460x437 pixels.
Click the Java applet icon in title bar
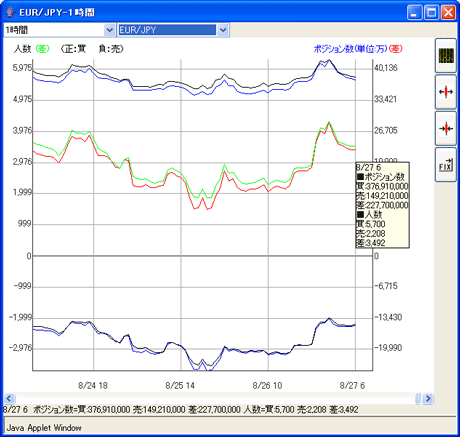11,13
